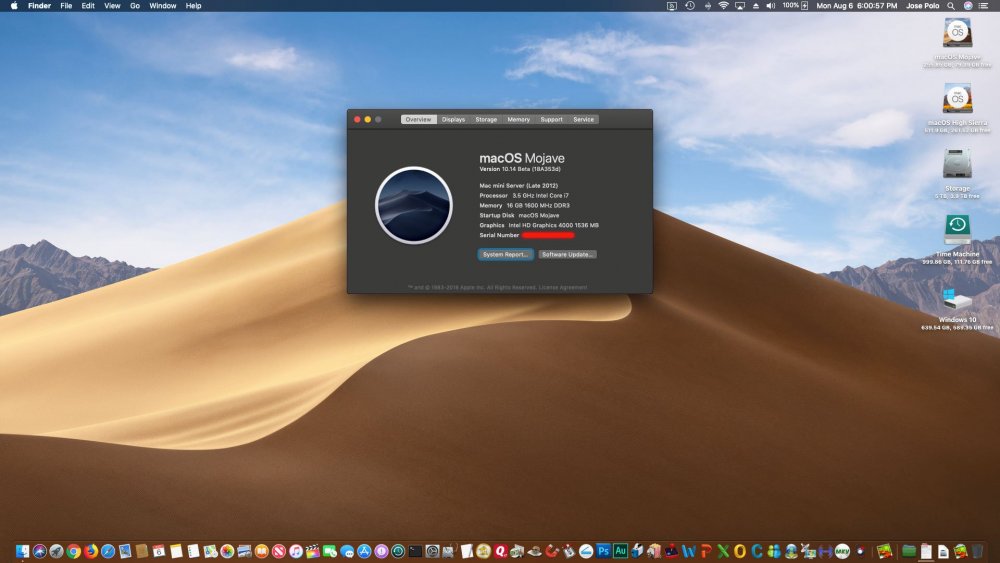Open Microsoft Excel in the Dock
Screen dimensions: 1000x563
(723, 551)
